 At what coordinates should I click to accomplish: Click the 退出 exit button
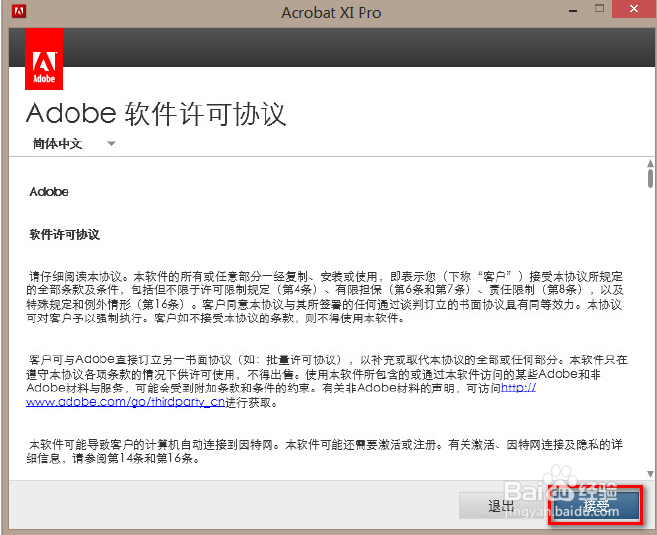(503, 505)
